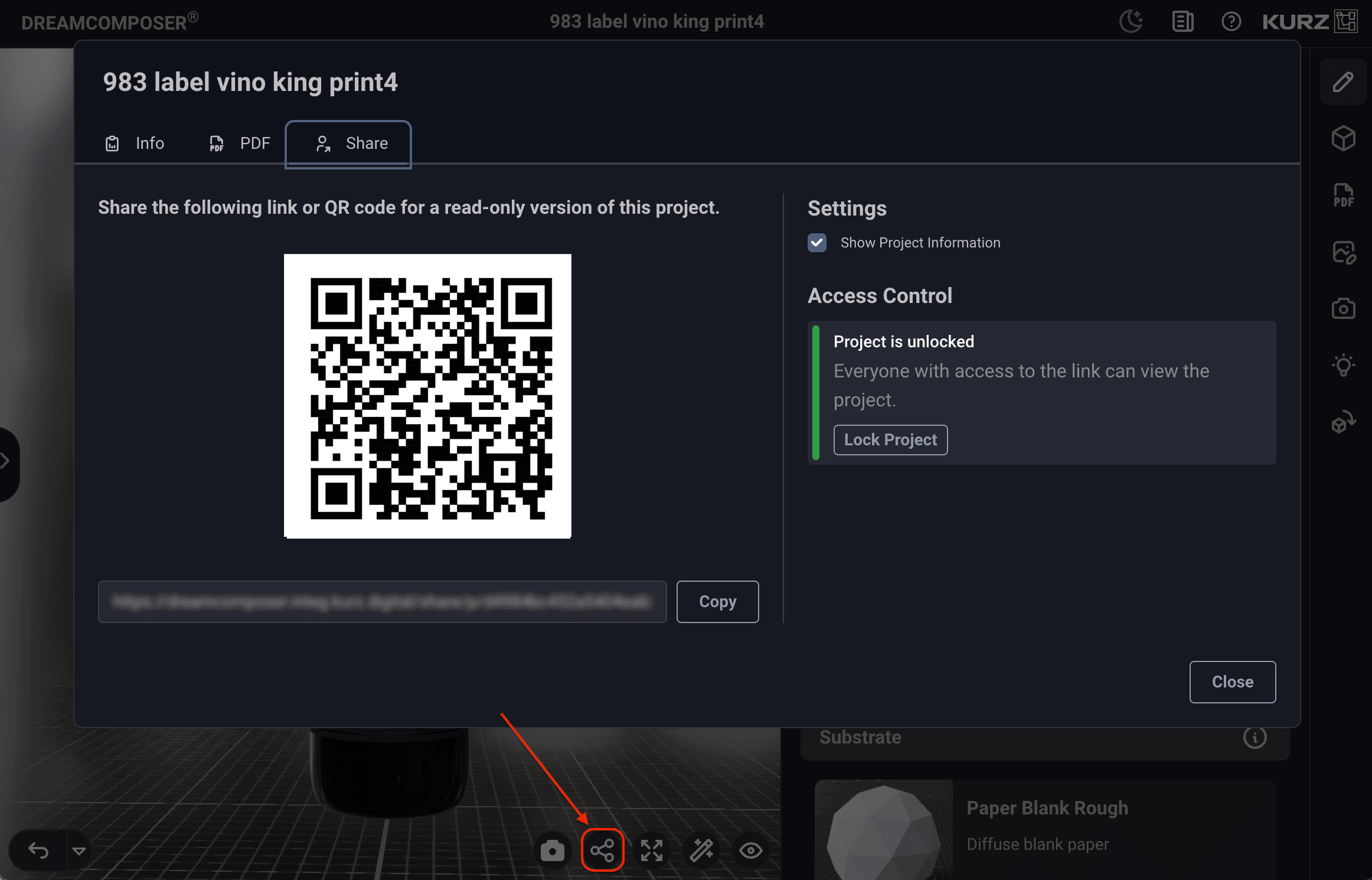Click the DREAMCOMPOSER logo text
Screen dimensions: 1372x880
click(x=110, y=22)
